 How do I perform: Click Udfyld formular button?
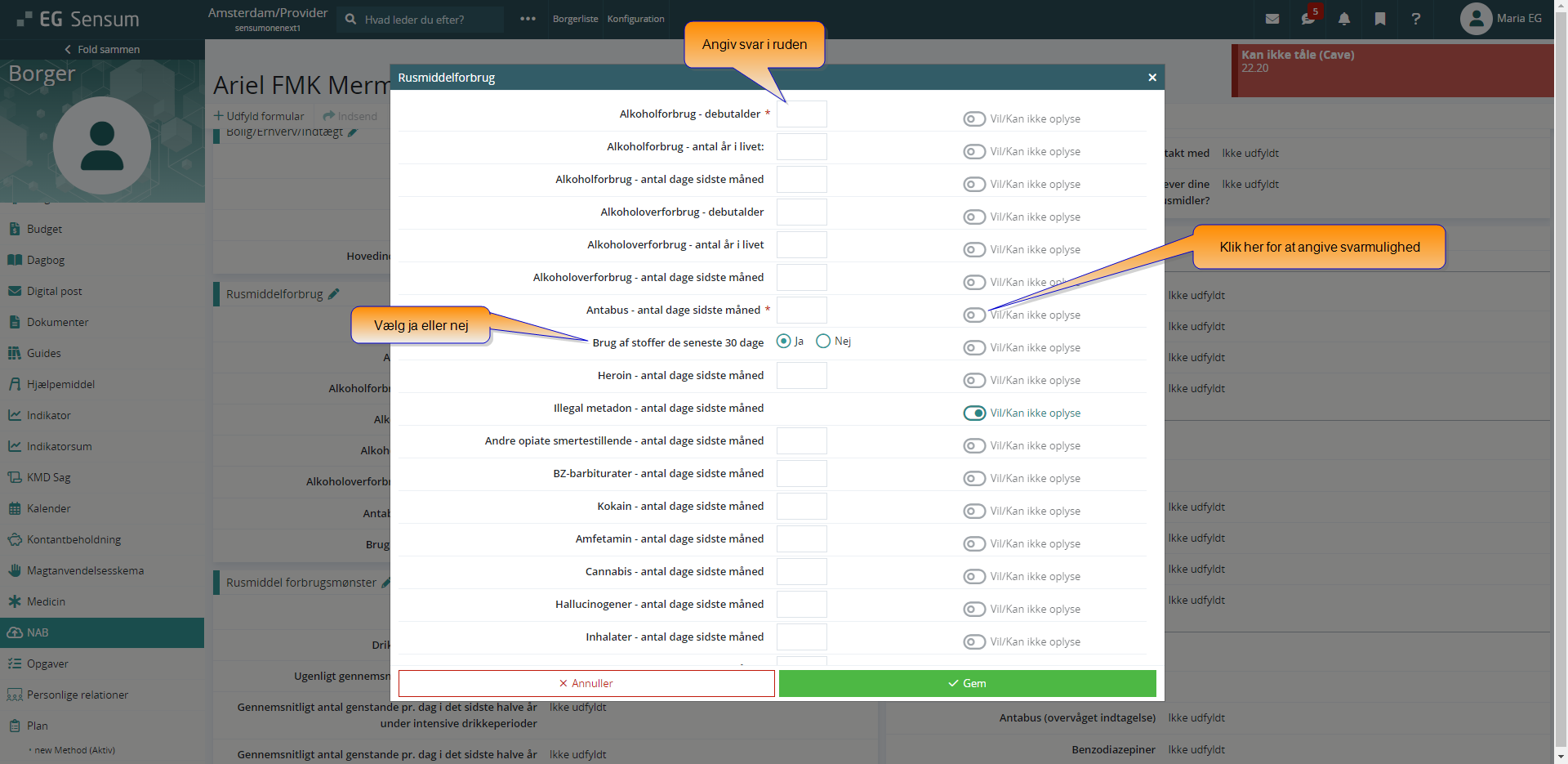click(259, 116)
